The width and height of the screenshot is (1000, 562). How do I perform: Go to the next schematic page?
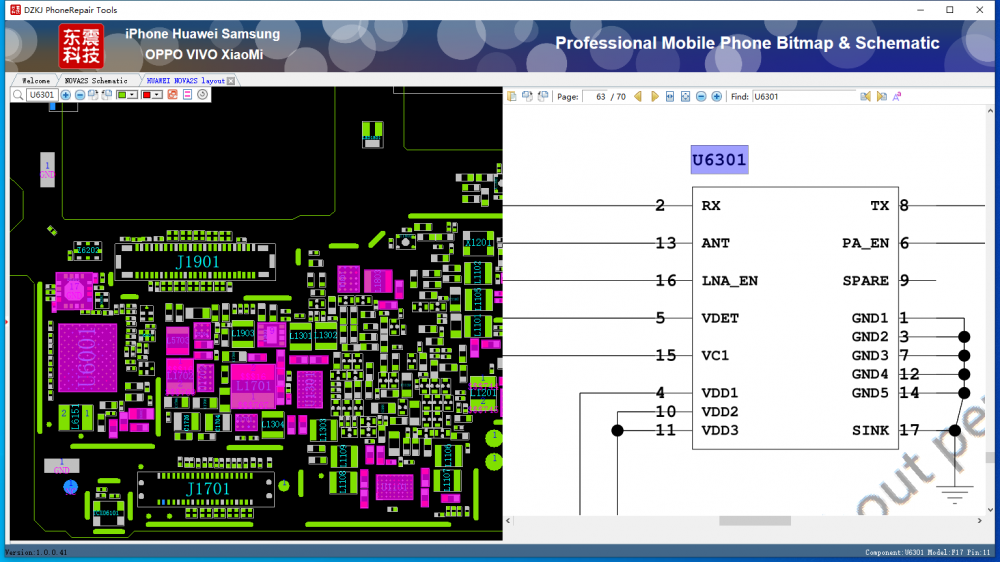coord(655,96)
